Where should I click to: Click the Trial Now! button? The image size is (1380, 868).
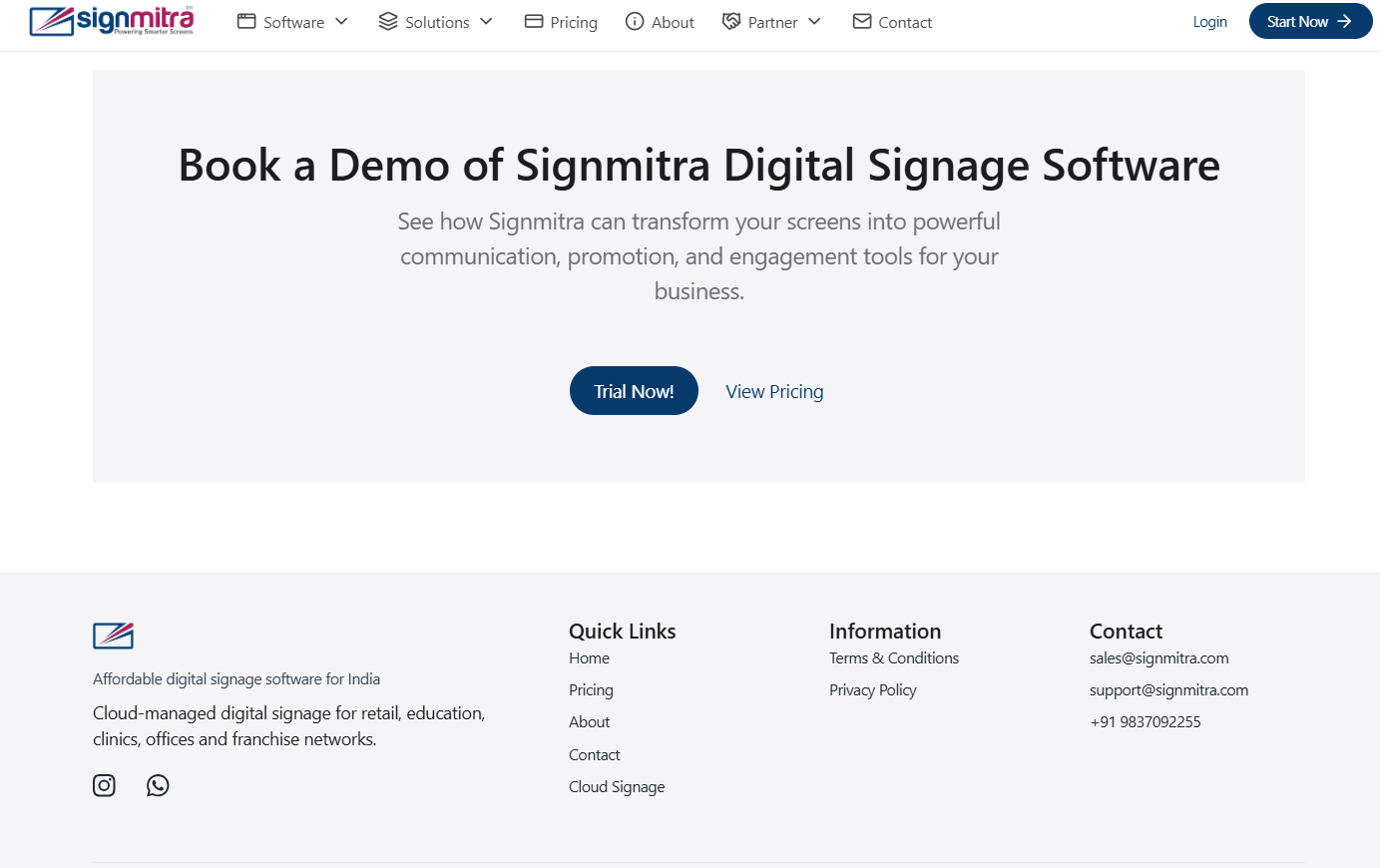point(634,391)
